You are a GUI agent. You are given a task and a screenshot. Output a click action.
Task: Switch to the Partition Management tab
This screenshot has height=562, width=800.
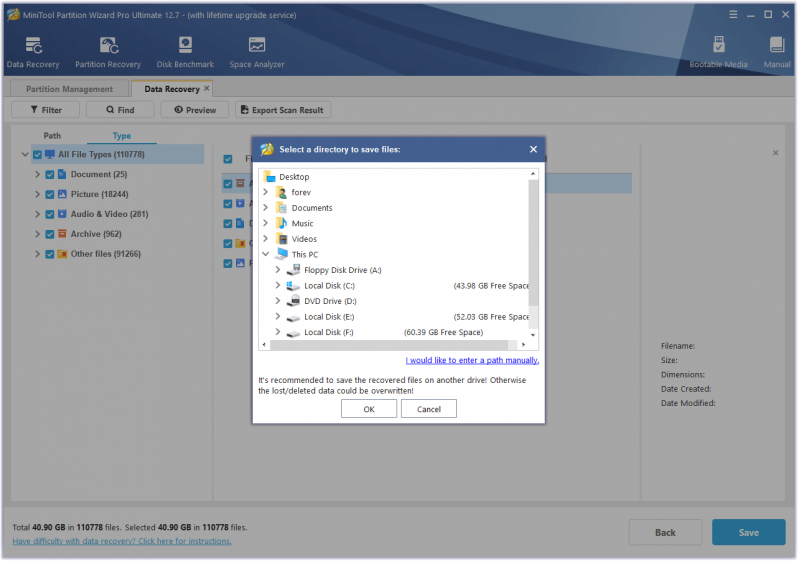70,89
